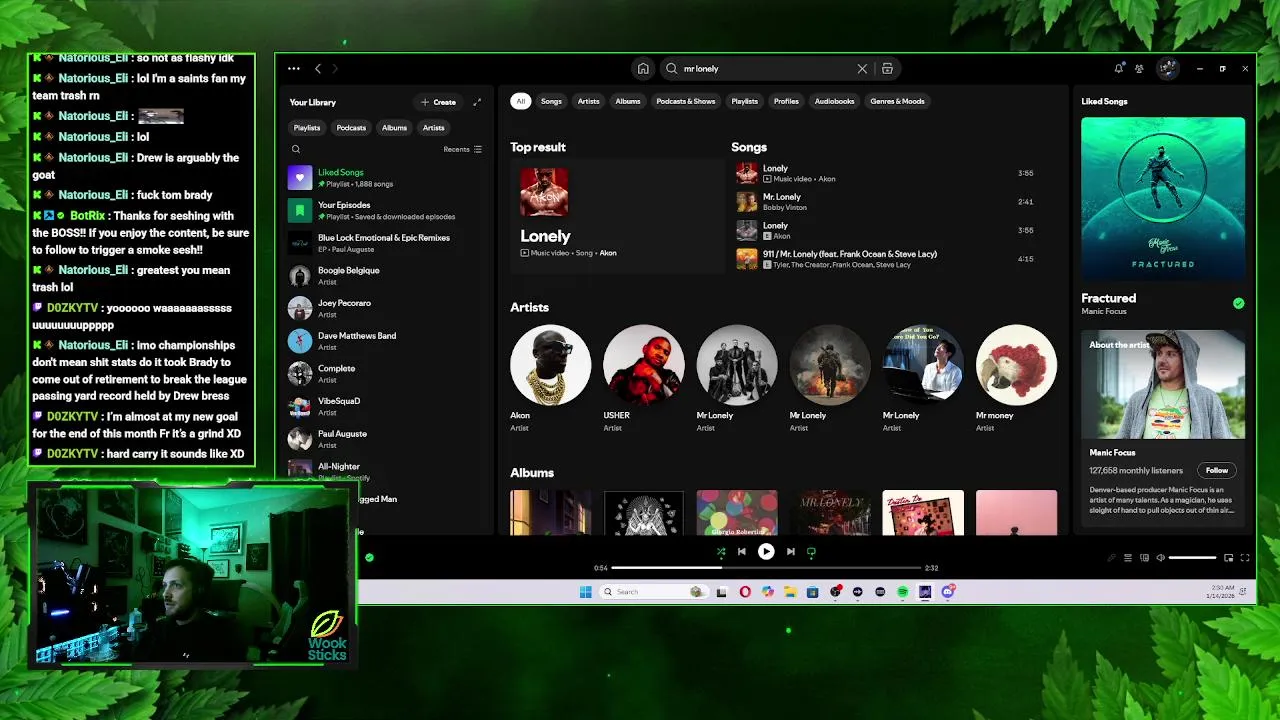The height and width of the screenshot is (720, 1280).
Task: Click the Windows taskbar Search box
Action: [x=654, y=592]
